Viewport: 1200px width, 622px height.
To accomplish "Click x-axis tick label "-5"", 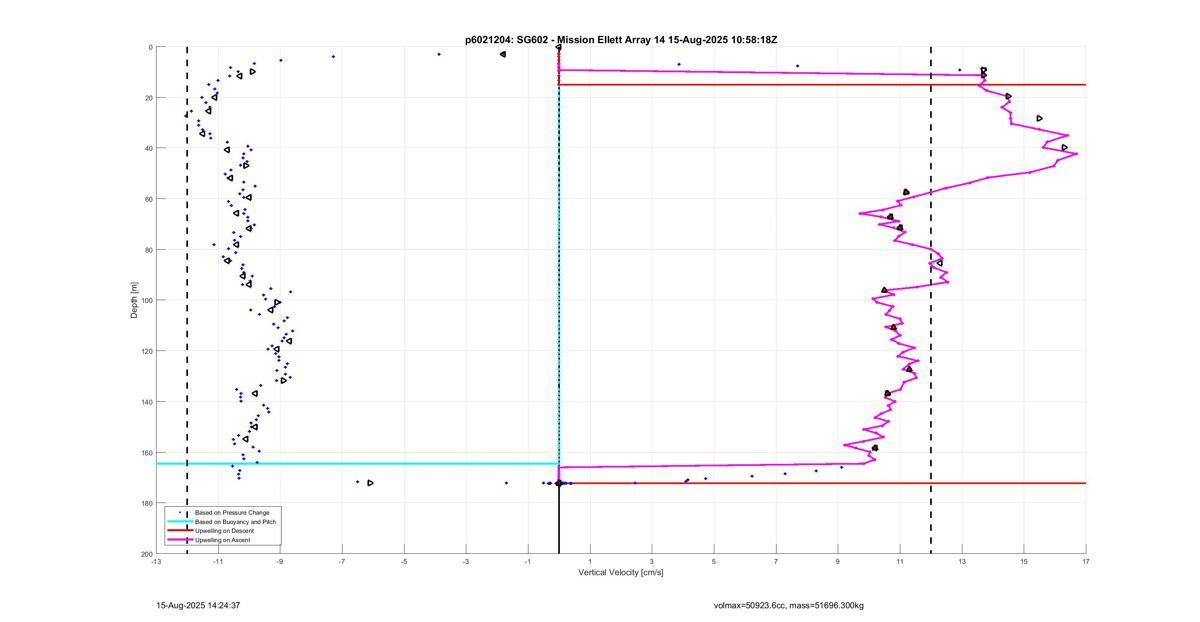I will [x=404, y=561].
